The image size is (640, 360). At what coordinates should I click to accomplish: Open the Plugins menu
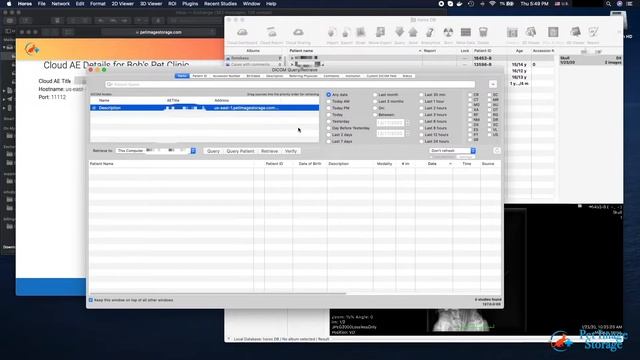[190, 4]
